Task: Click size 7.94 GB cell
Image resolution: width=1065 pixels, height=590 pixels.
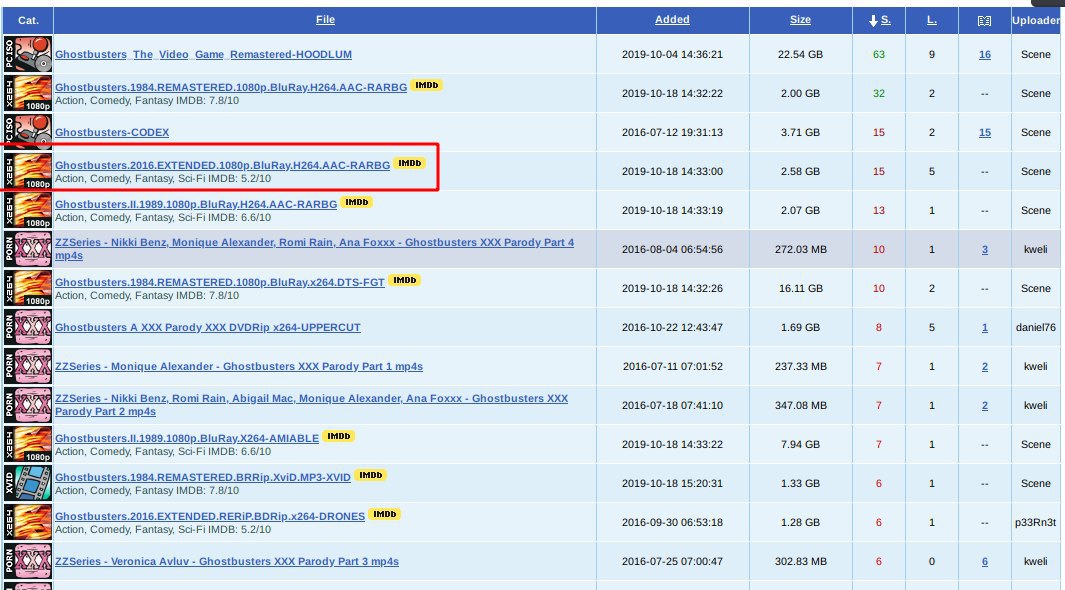Action: pyautogui.click(x=801, y=444)
